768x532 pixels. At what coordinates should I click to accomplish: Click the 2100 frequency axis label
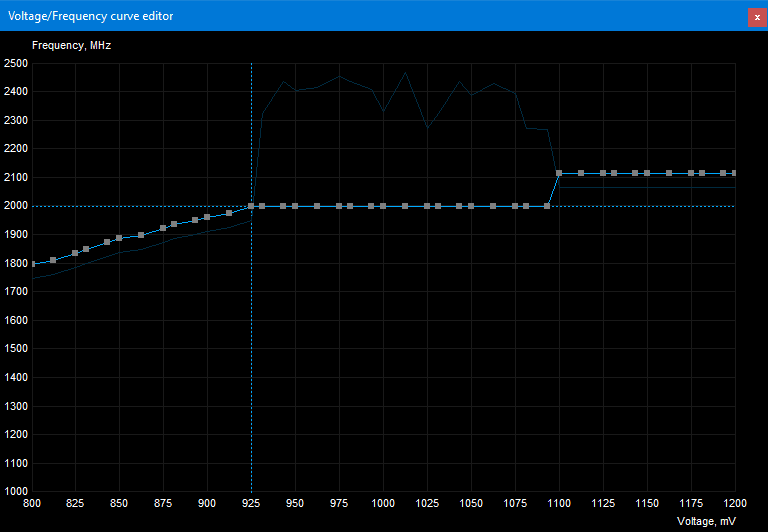point(16,177)
